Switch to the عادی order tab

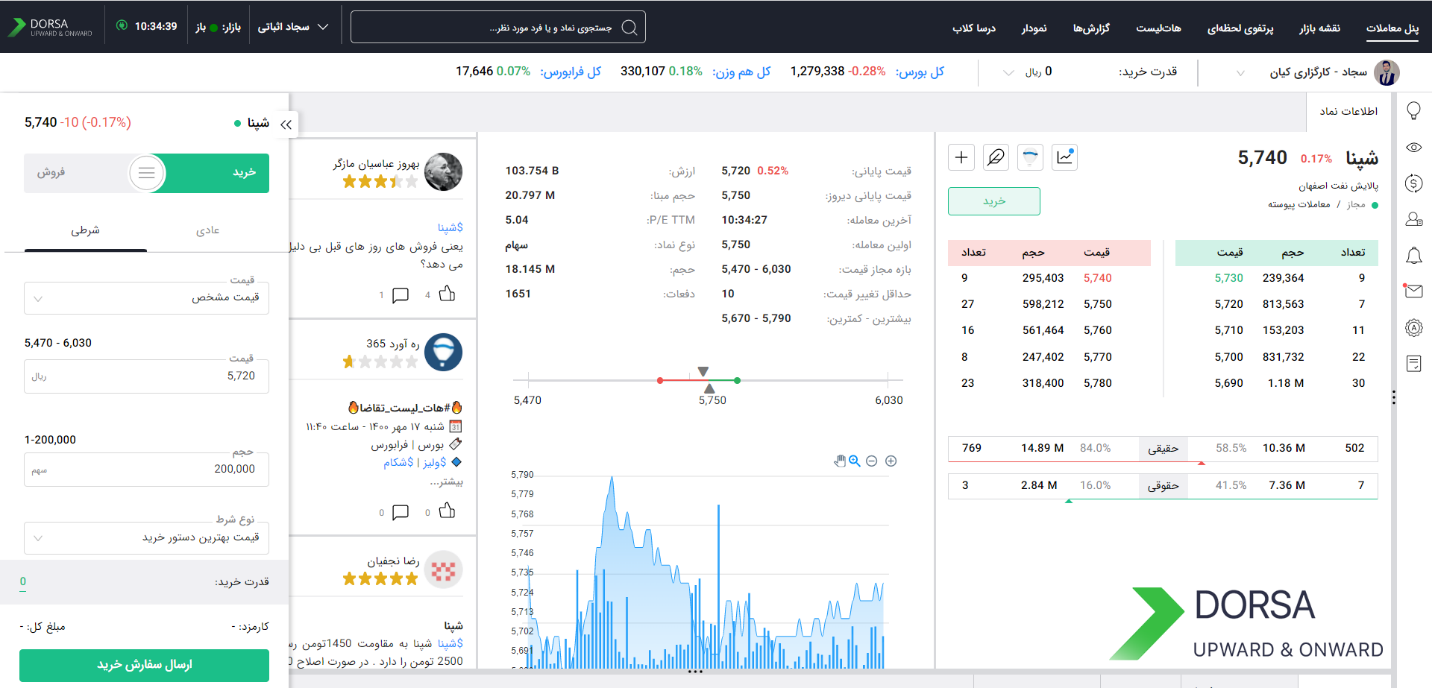208,230
